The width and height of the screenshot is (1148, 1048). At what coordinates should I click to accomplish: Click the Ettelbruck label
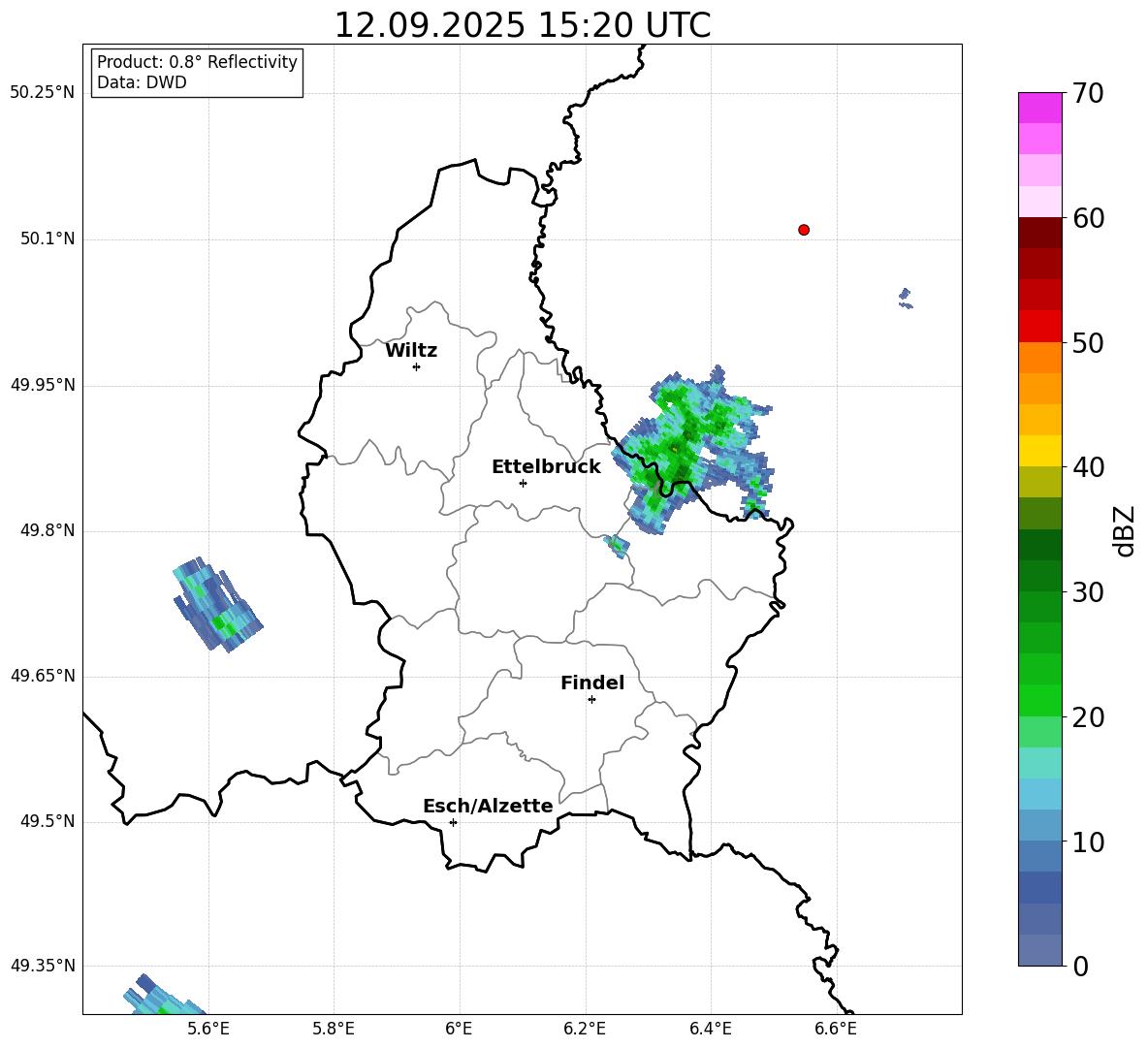click(546, 467)
